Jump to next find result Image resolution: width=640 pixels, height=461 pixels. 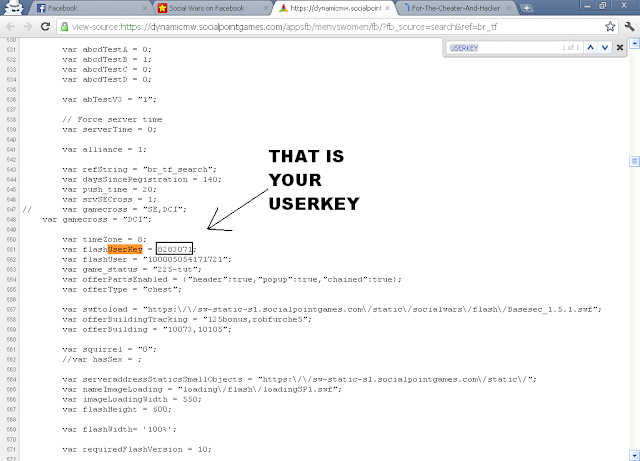click(x=605, y=48)
